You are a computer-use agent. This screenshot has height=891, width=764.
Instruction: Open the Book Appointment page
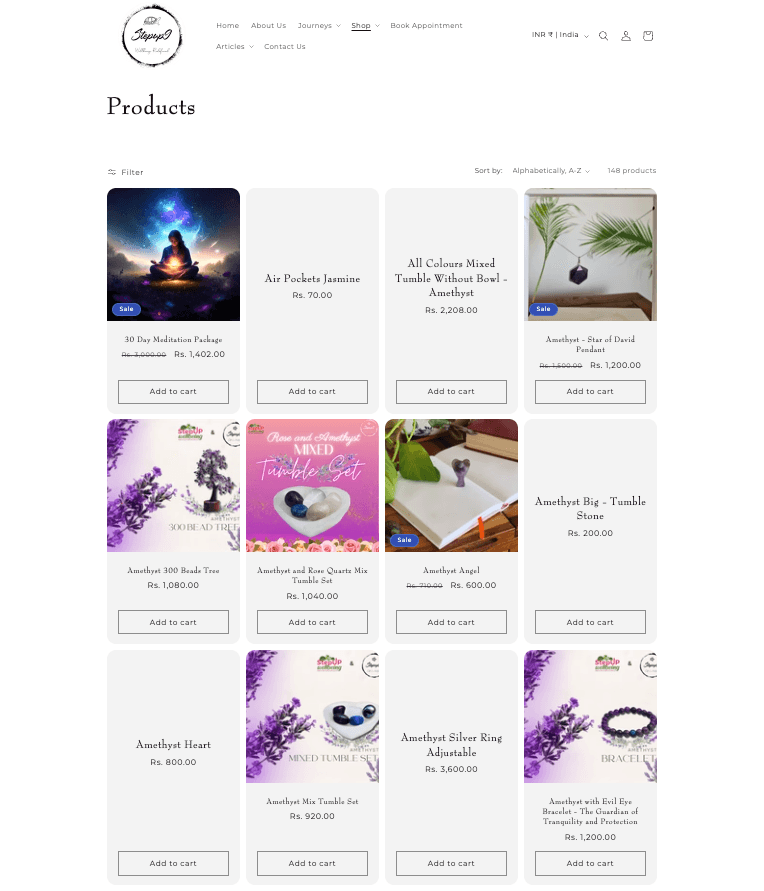(426, 26)
